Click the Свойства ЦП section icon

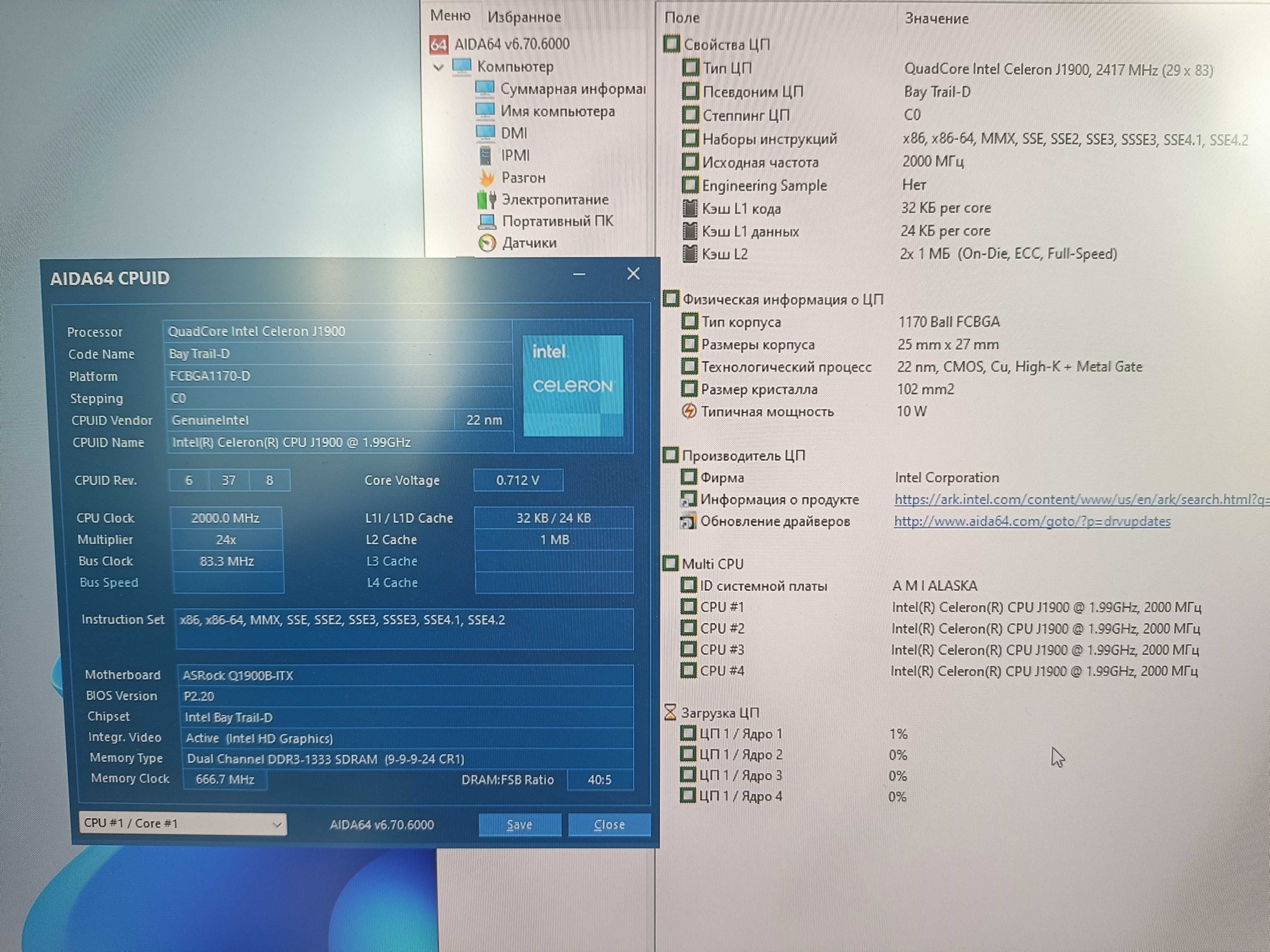[671, 44]
